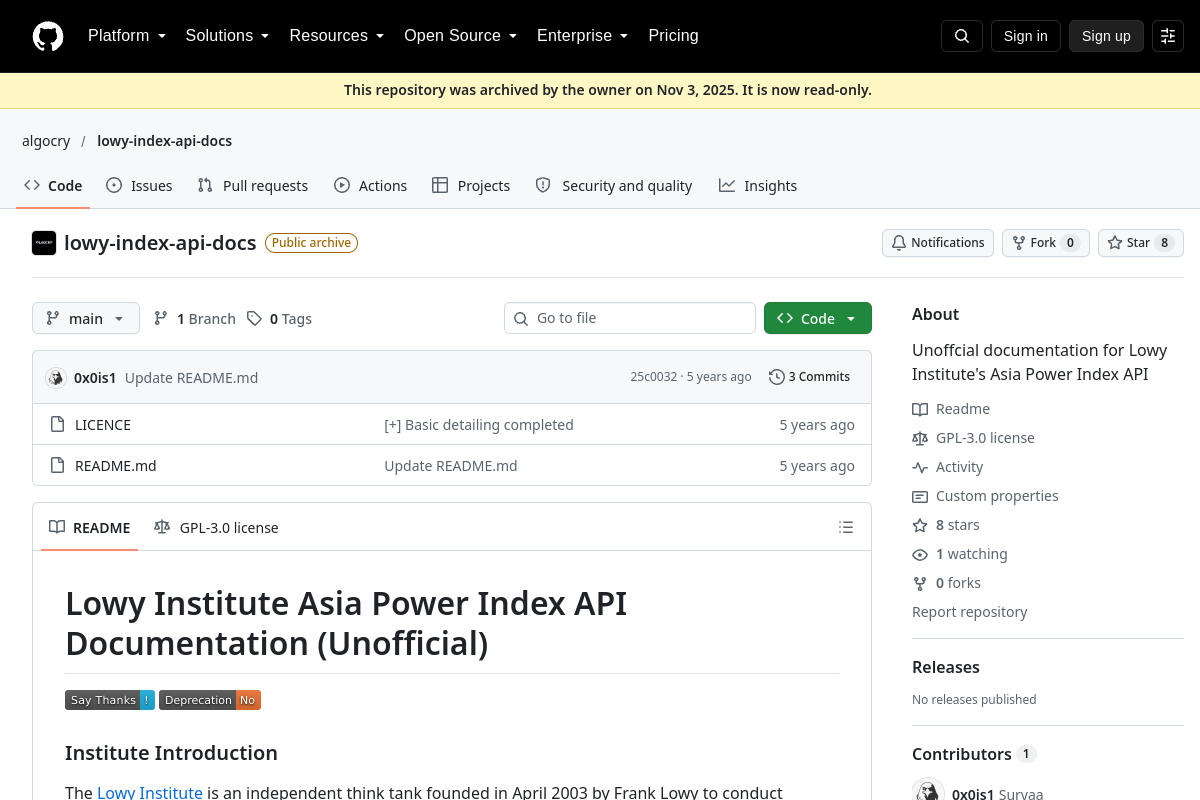
Task: Click the Sign in button
Action: pos(1026,36)
